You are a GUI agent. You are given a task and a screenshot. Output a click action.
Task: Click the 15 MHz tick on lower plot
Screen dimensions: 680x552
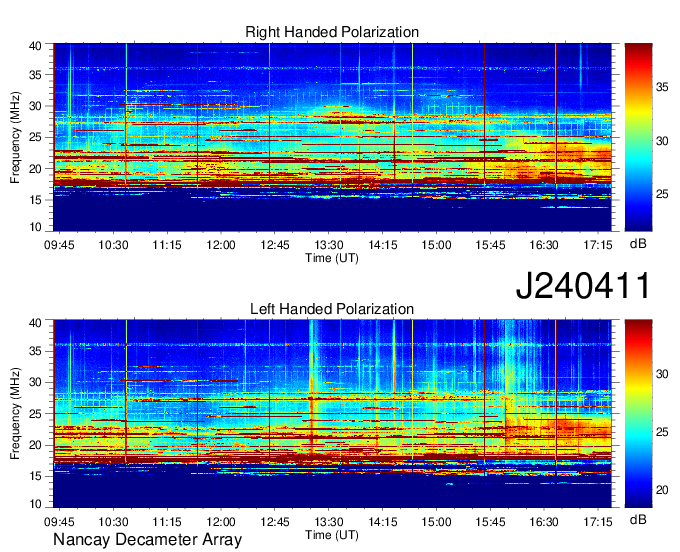point(36,476)
